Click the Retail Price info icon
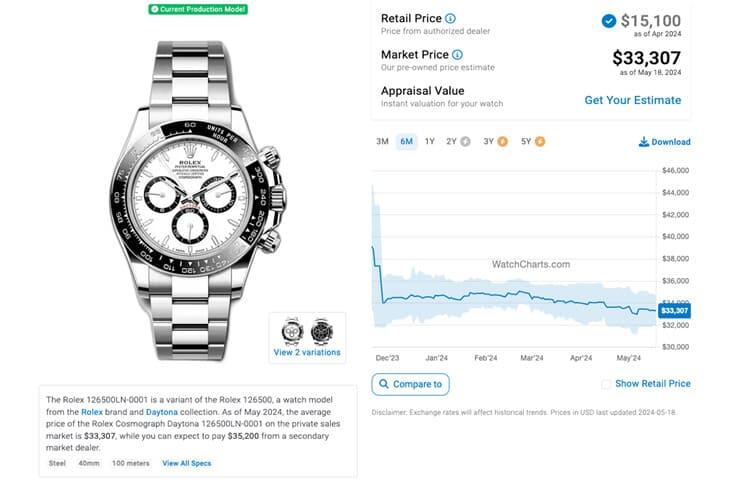Image resolution: width=730 pixels, height=482 pixels. click(450, 18)
